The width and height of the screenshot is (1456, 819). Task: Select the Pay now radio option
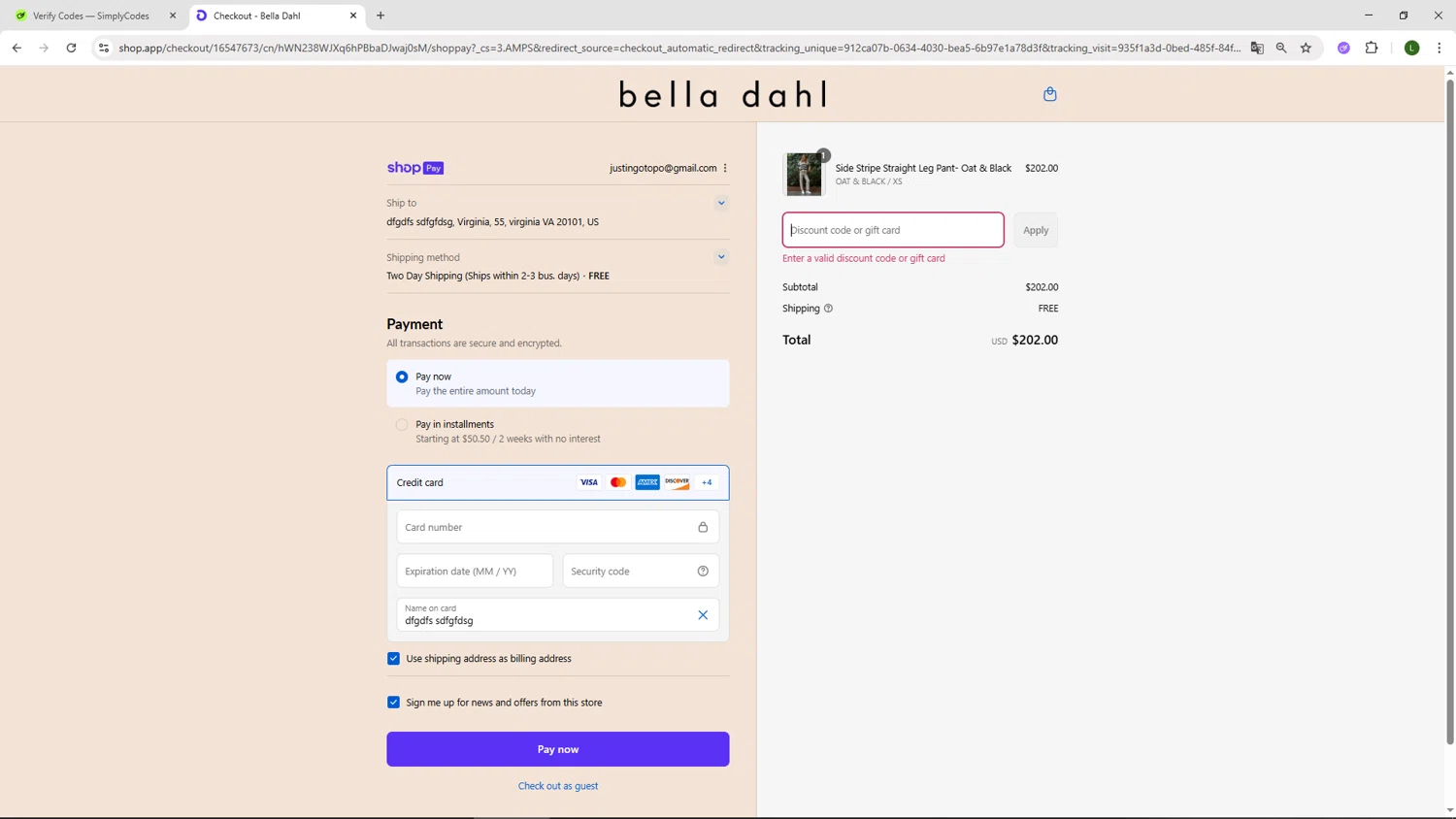point(402,377)
